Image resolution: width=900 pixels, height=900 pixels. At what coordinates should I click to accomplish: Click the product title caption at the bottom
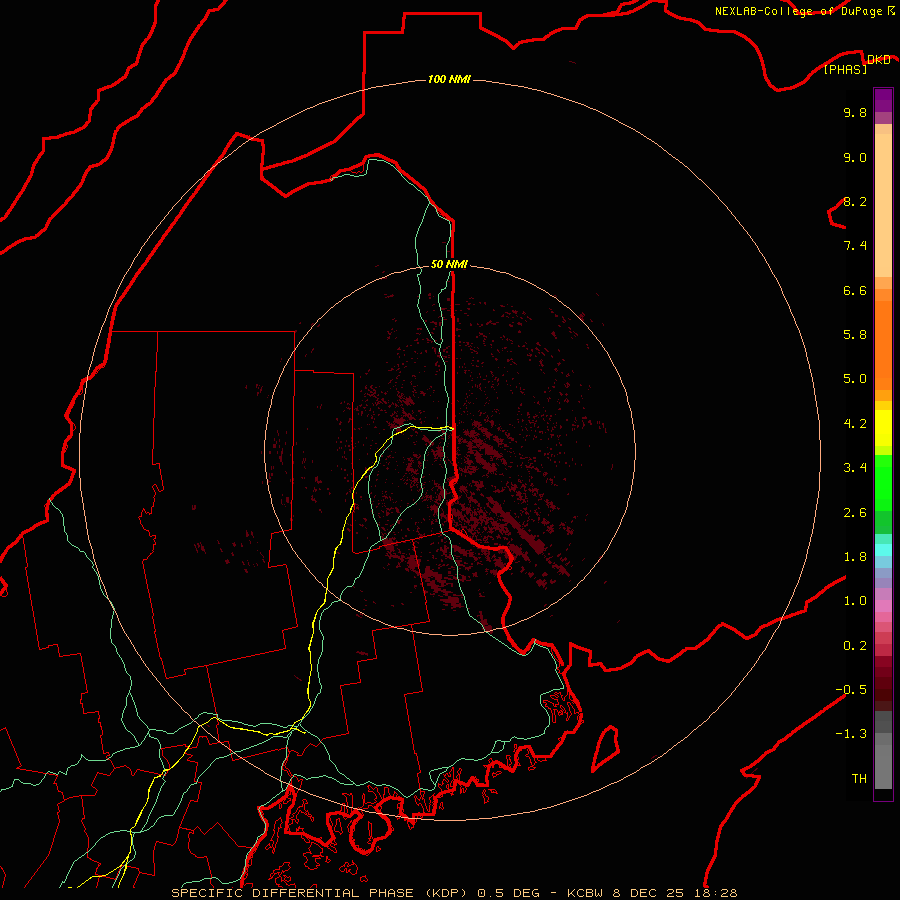click(x=454, y=893)
